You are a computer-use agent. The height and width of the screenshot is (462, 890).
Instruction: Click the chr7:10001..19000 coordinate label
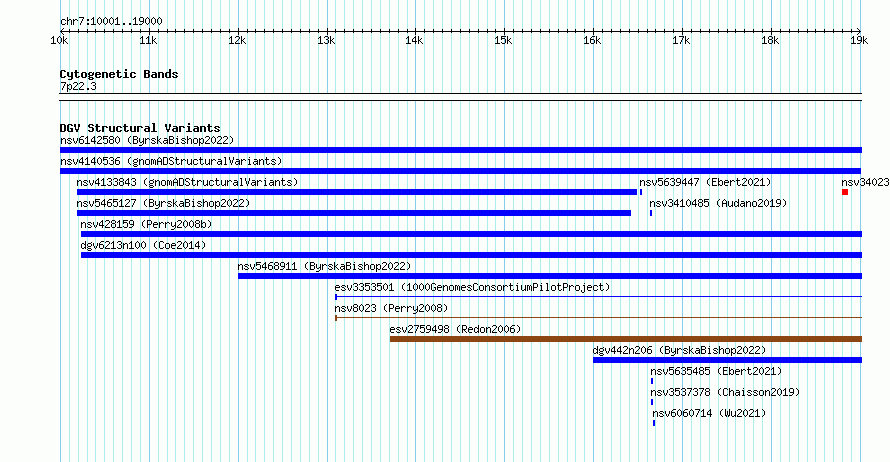click(x=111, y=21)
